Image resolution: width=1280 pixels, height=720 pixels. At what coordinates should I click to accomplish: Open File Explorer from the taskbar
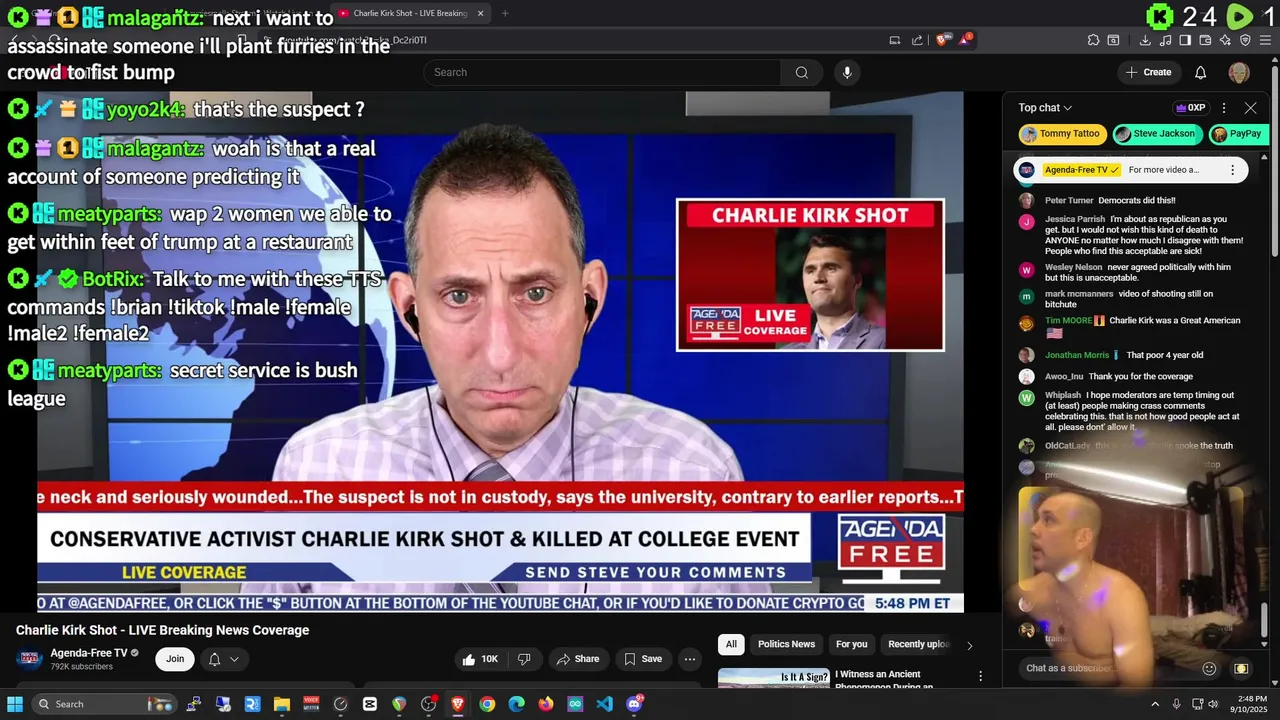pyautogui.click(x=282, y=704)
